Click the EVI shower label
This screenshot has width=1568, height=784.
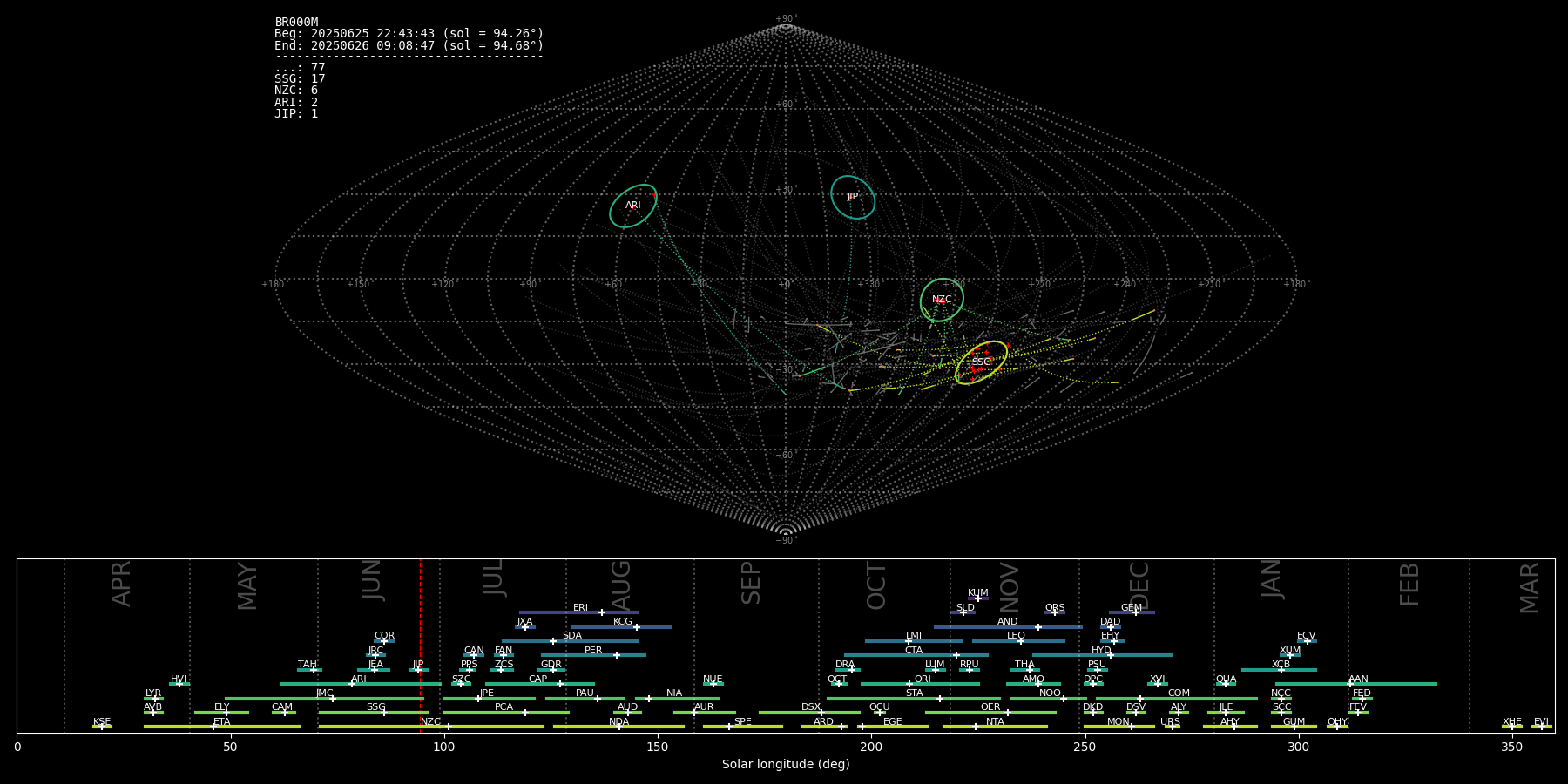(1541, 722)
